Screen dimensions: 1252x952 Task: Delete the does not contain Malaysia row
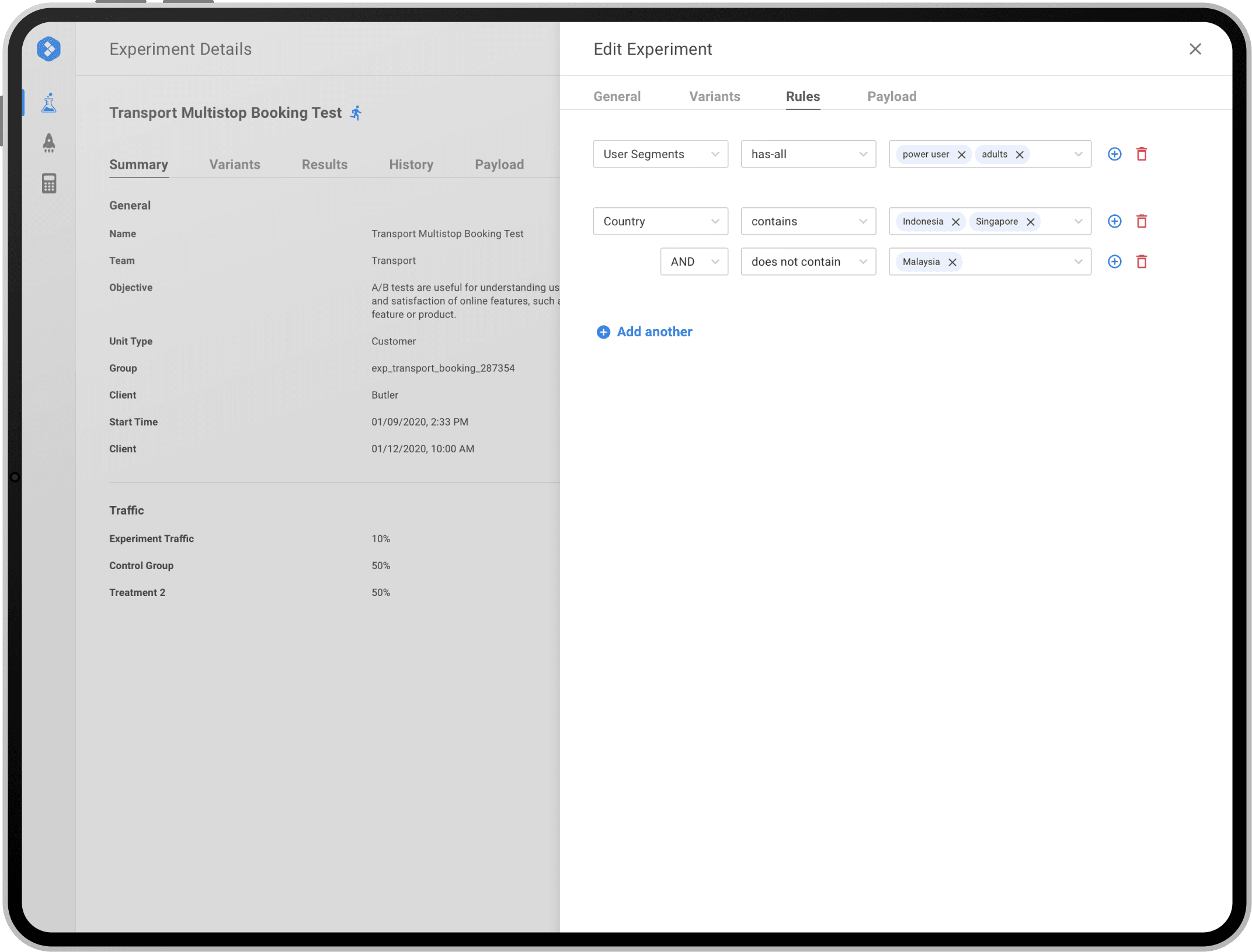pos(1142,261)
